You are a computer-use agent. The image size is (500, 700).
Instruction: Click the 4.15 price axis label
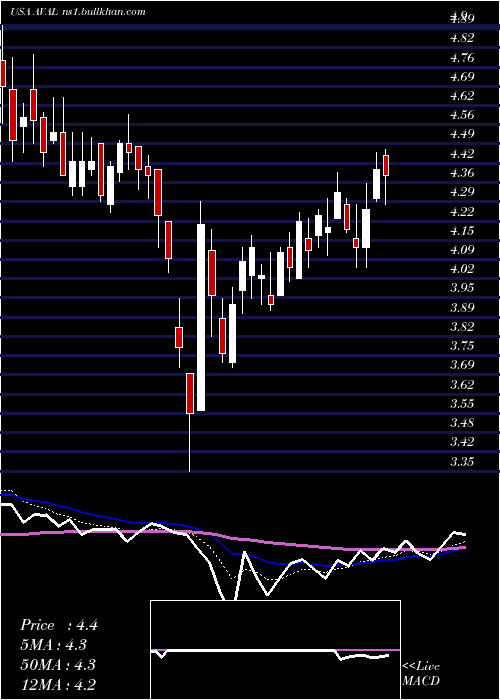[x=462, y=230]
